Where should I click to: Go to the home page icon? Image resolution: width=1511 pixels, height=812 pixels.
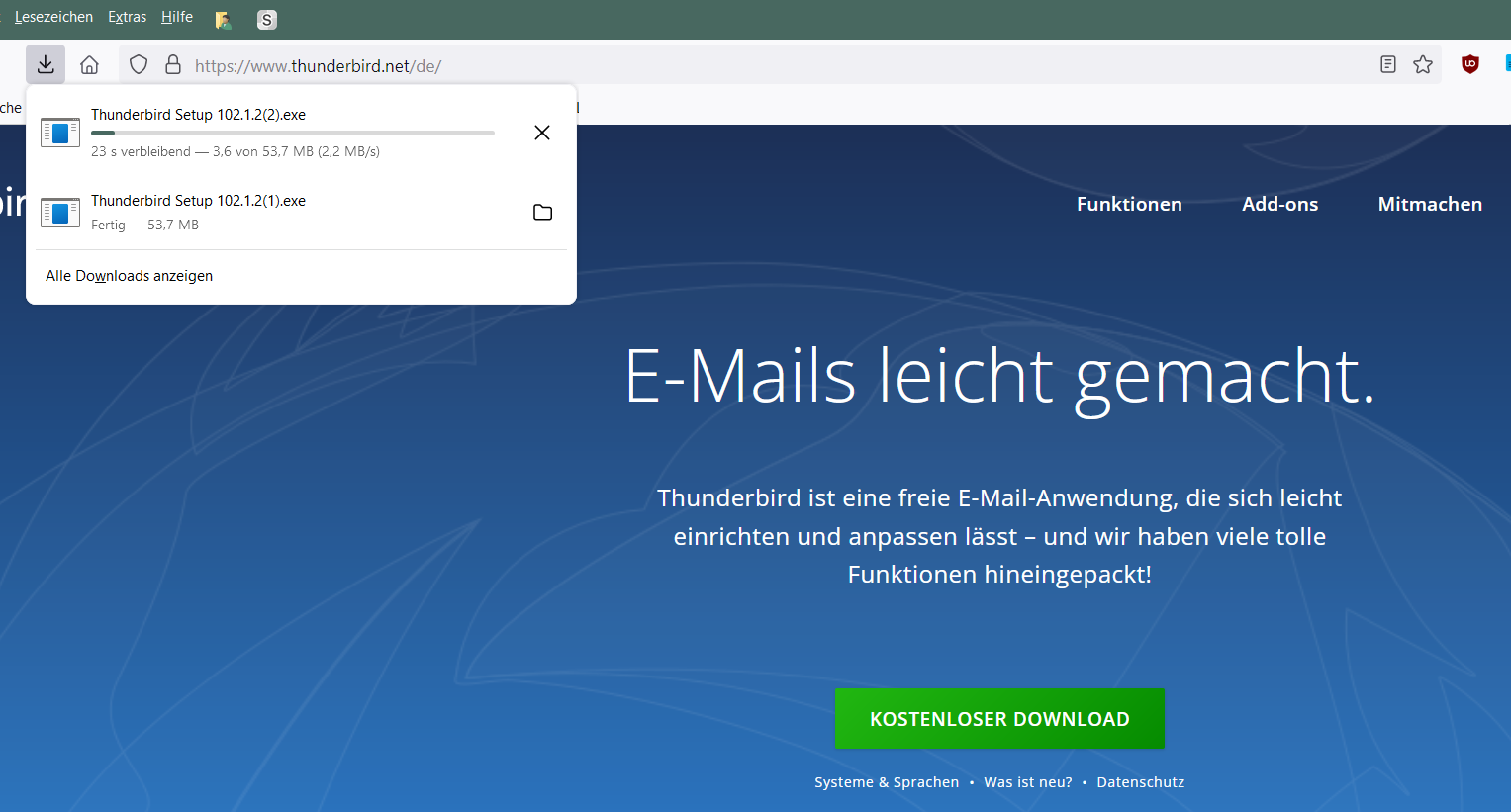click(x=89, y=64)
